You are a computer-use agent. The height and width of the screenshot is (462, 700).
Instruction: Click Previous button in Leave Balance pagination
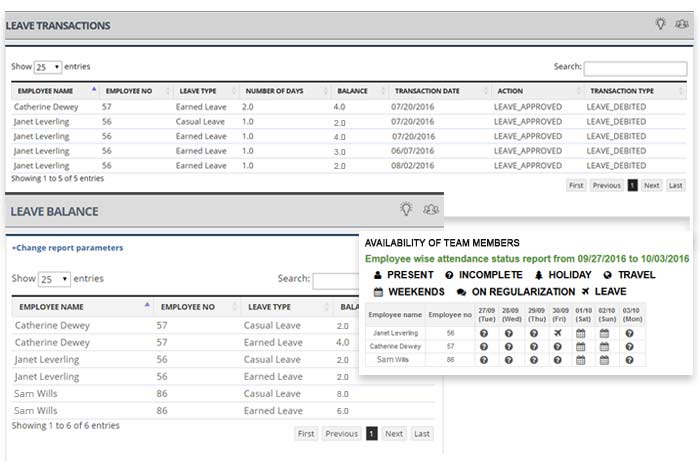(342, 433)
